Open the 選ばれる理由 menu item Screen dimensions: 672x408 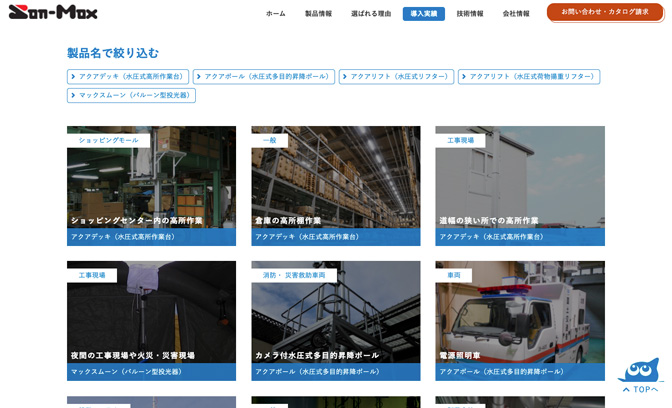pos(371,14)
